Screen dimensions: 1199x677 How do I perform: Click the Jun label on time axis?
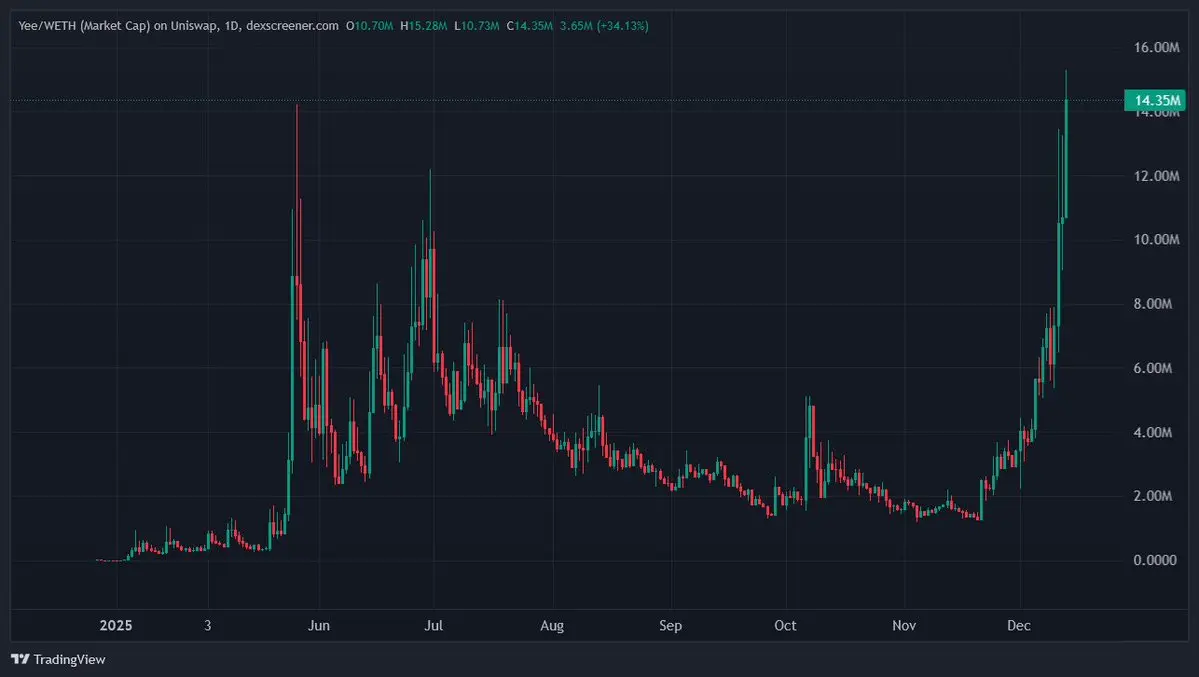(319, 625)
